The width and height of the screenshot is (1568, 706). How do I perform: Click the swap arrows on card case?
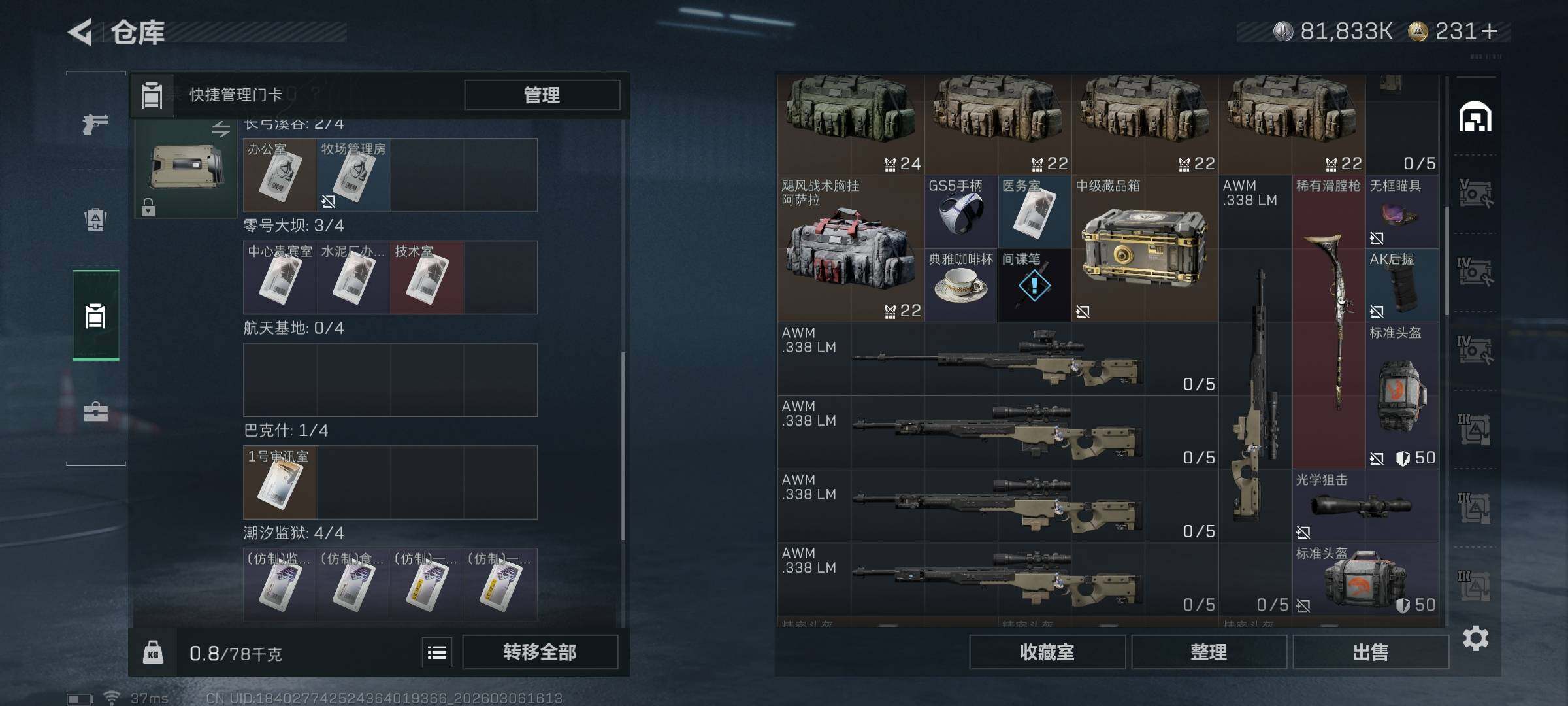[x=221, y=129]
